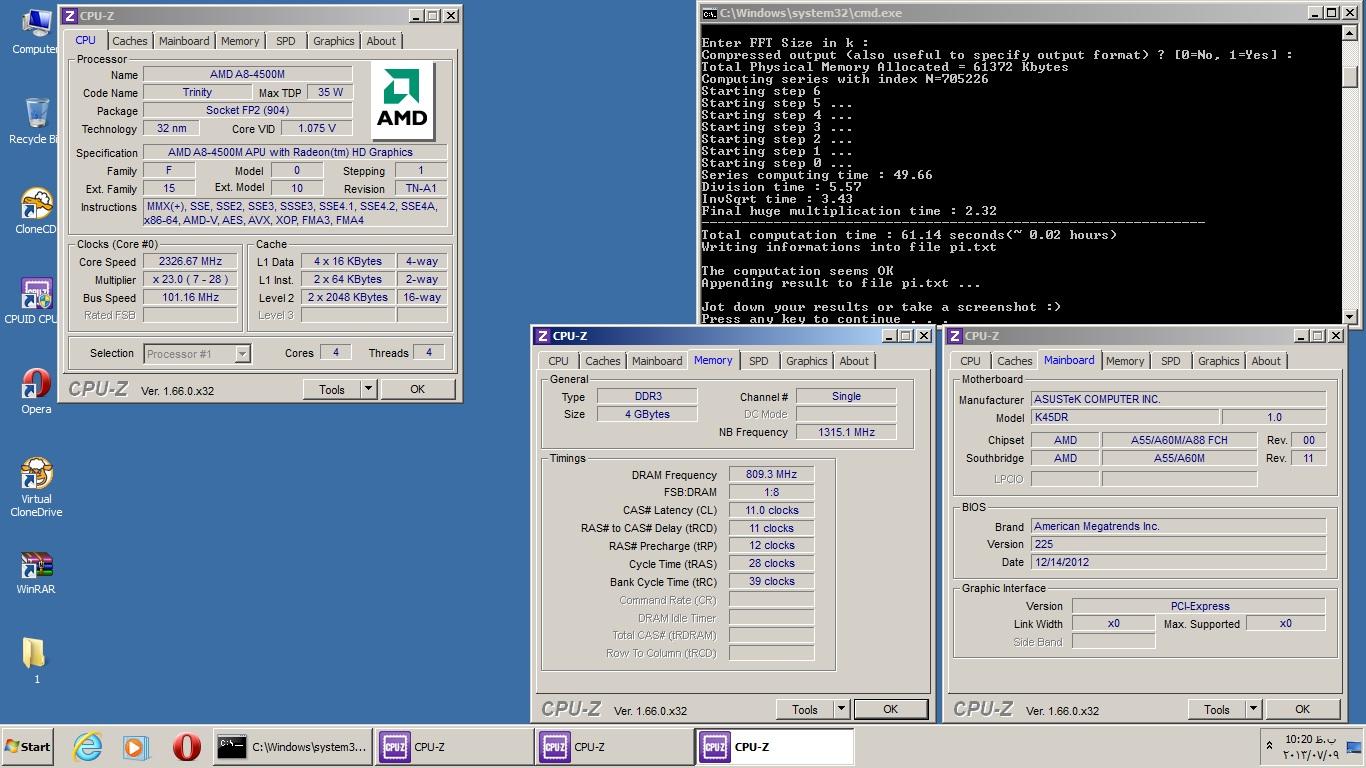Open the Graphics tab in the top-left CPU-Z window

click(x=333, y=41)
